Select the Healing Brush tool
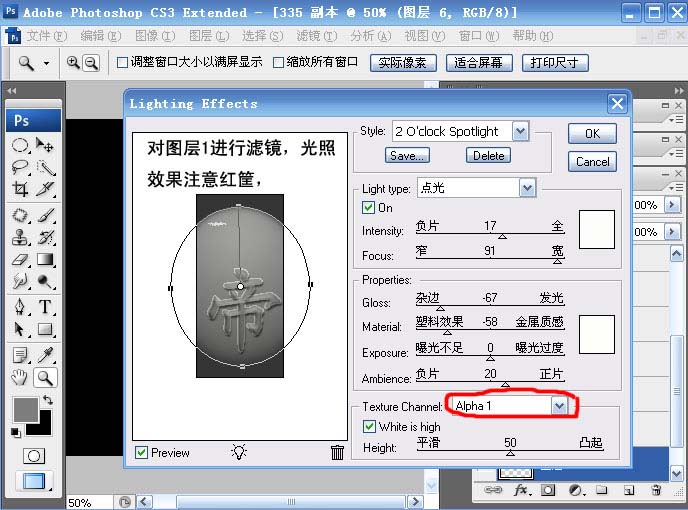Image resolution: width=688 pixels, height=510 pixels. coord(20,215)
